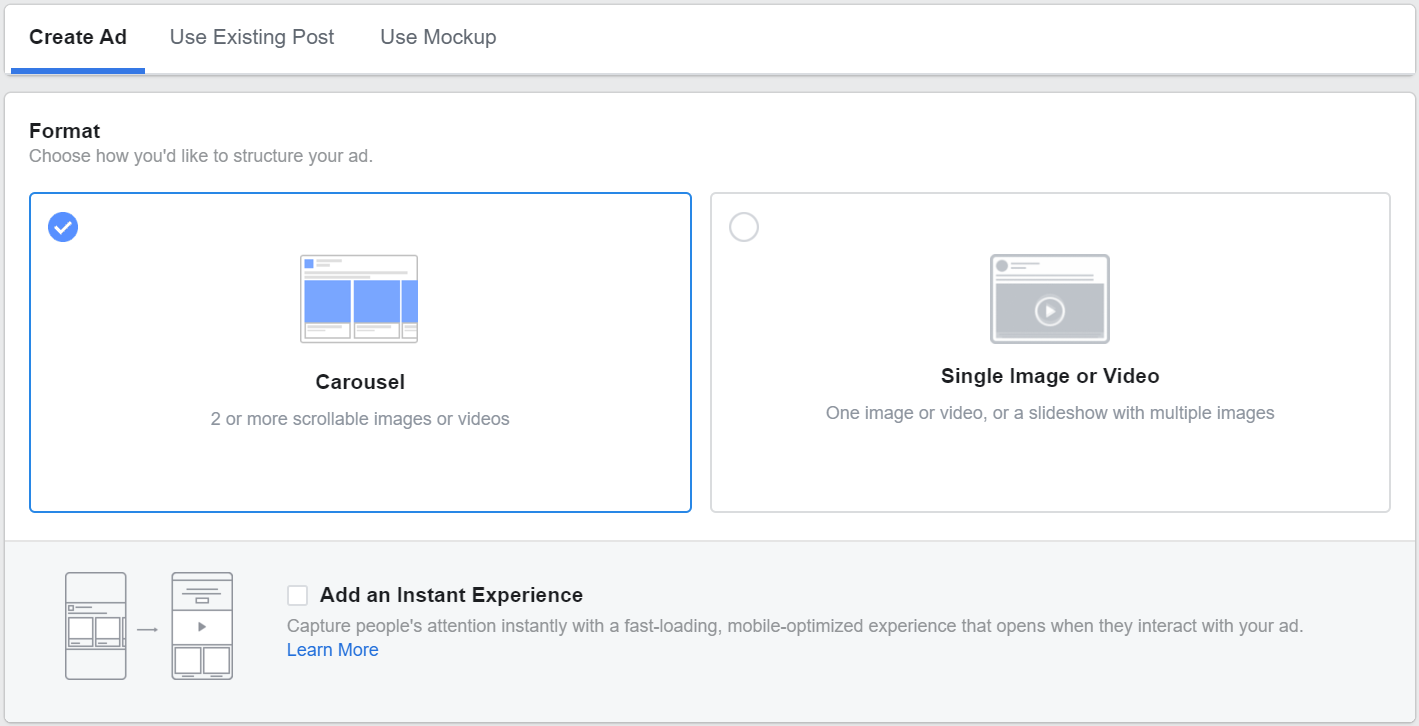
Task: Open the Learn More link
Action: tap(332, 650)
